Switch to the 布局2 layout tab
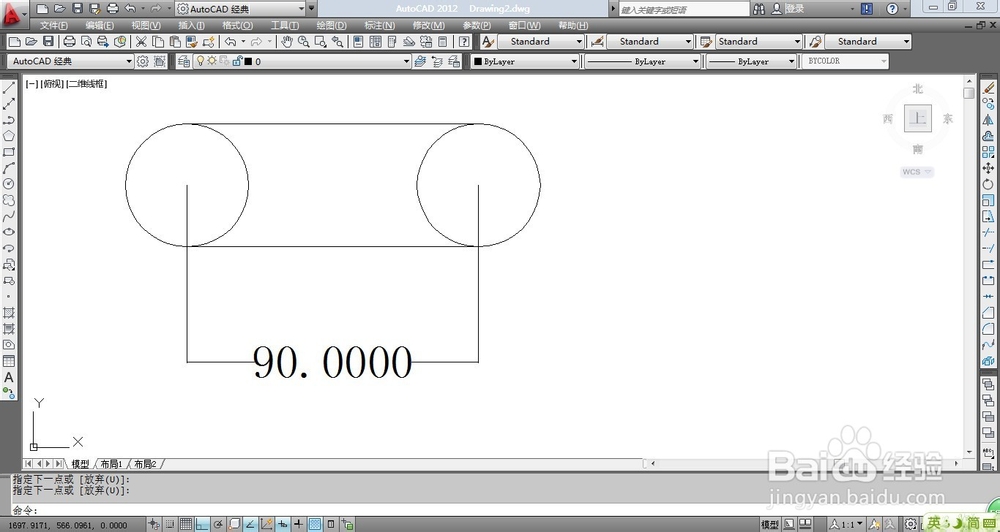The width and height of the screenshot is (1000, 532). tap(145, 464)
